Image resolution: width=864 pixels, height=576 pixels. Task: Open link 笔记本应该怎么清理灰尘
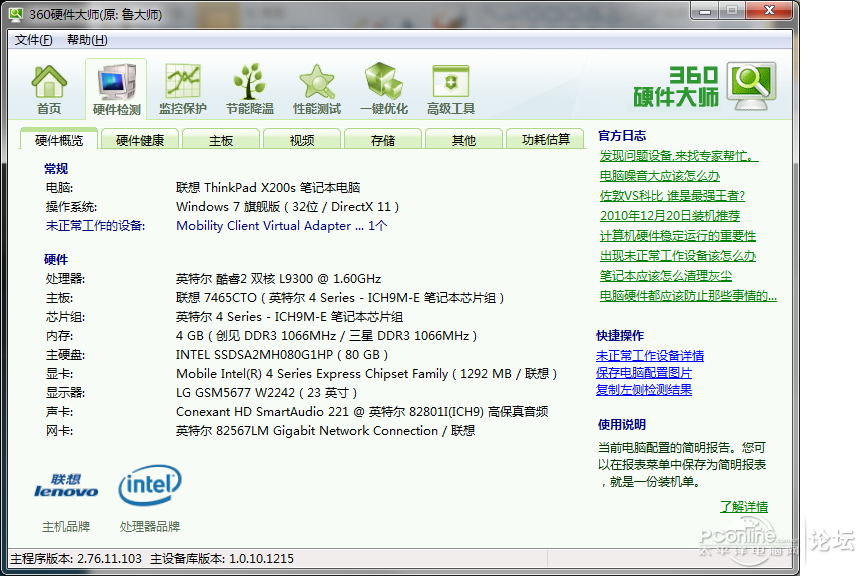coord(666,276)
